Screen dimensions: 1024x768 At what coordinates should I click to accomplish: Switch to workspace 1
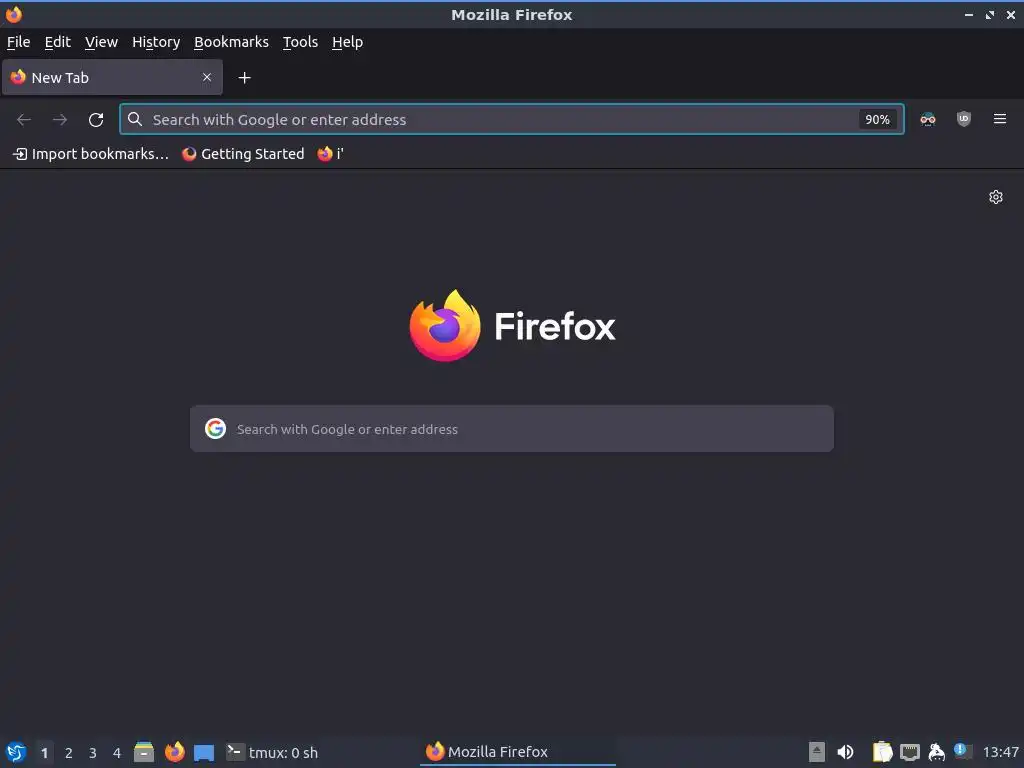coord(44,753)
